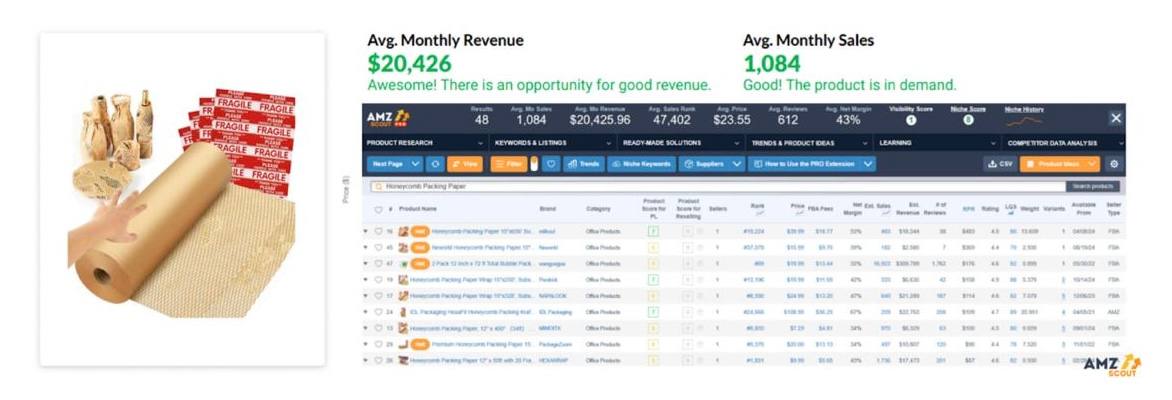Click the Search products button
The width and height of the screenshot is (1172, 400).
tap(1092, 186)
